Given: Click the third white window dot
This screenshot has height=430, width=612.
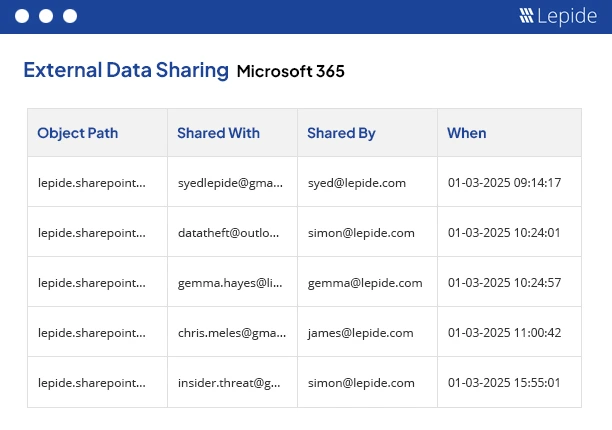Looking at the screenshot, I should pyautogui.click(x=70, y=16).
